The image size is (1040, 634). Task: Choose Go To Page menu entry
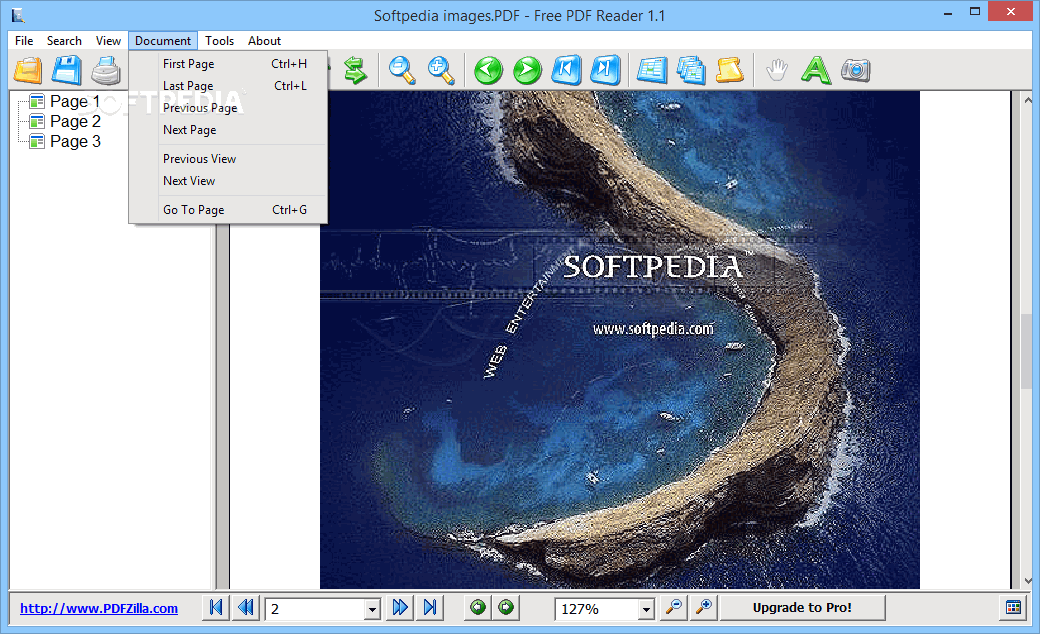228,210
